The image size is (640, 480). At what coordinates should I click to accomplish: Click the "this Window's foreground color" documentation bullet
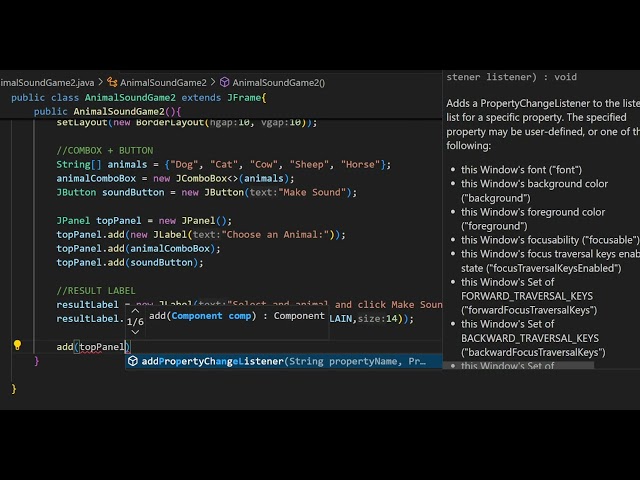(x=533, y=219)
